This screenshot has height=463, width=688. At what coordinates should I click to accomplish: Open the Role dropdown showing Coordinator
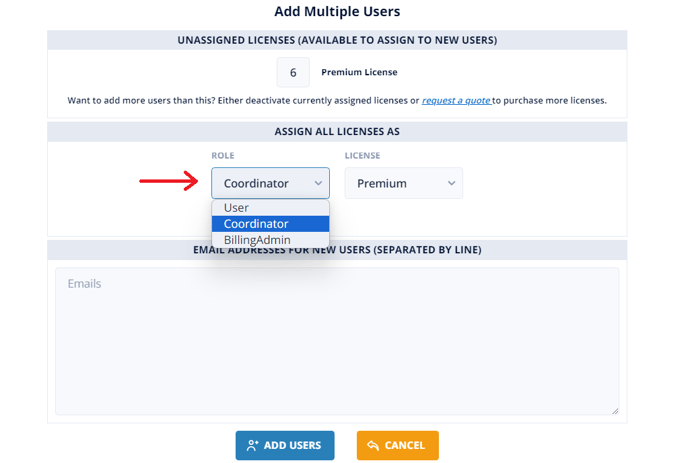(270, 183)
